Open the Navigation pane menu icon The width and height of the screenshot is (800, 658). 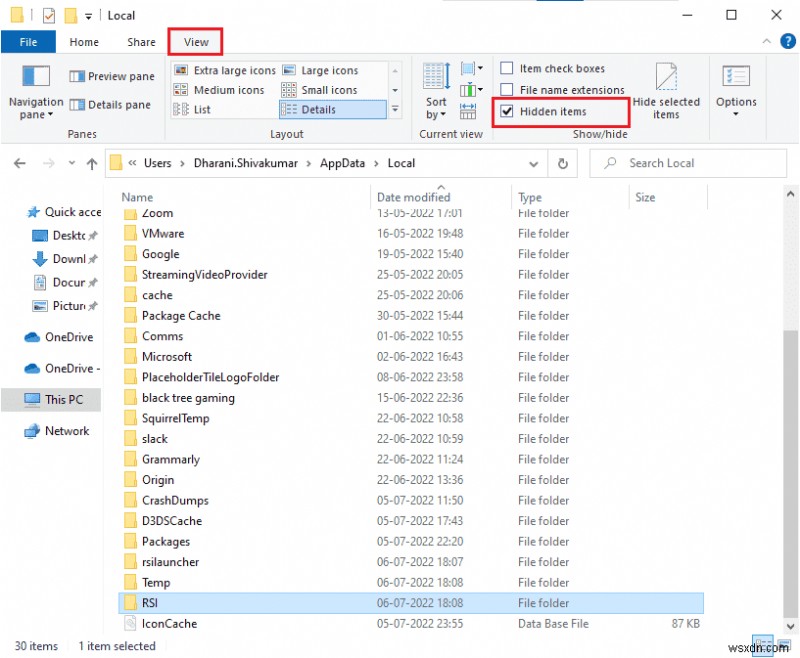[36, 92]
